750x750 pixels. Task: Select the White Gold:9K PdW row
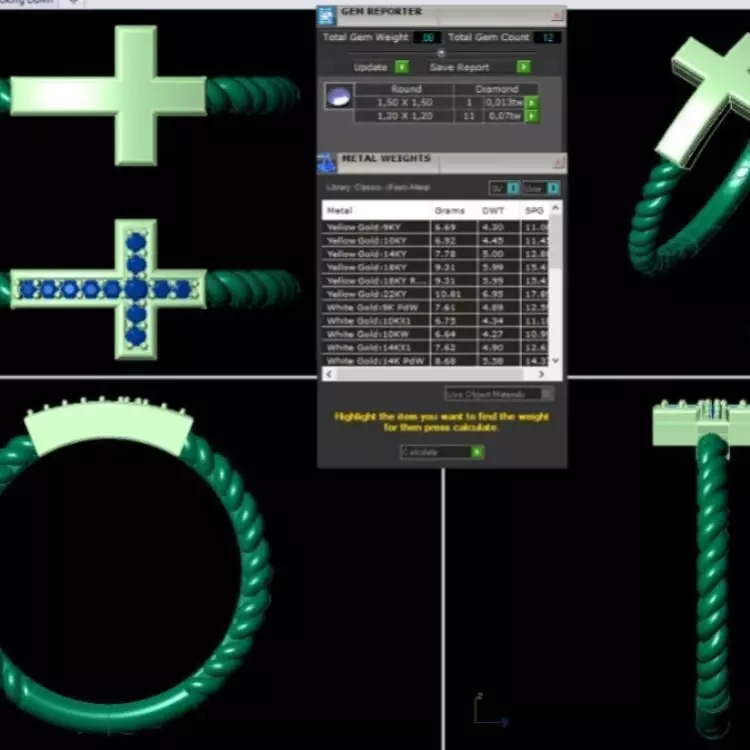435,308
